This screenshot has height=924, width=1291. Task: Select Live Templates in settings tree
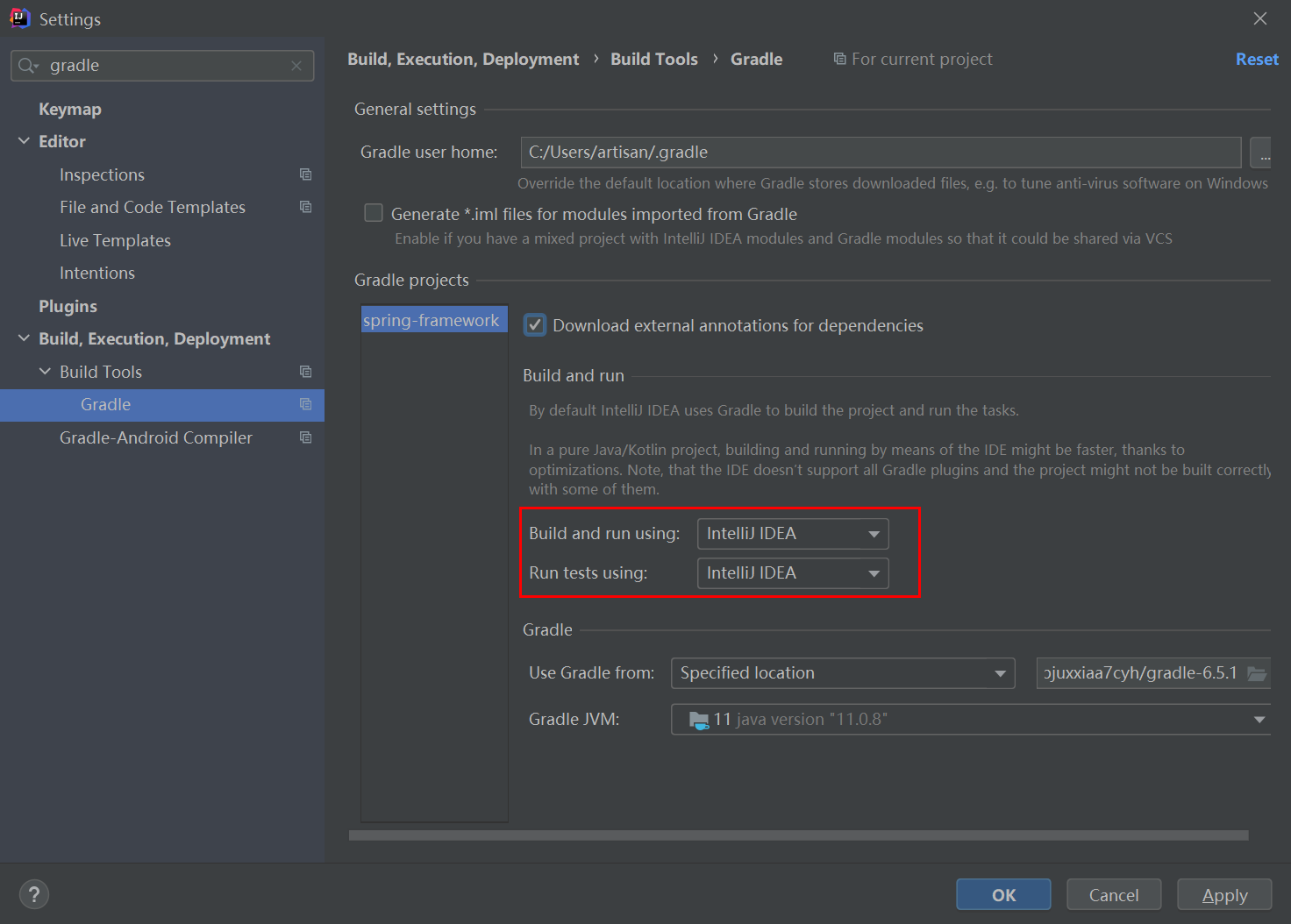click(115, 240)
